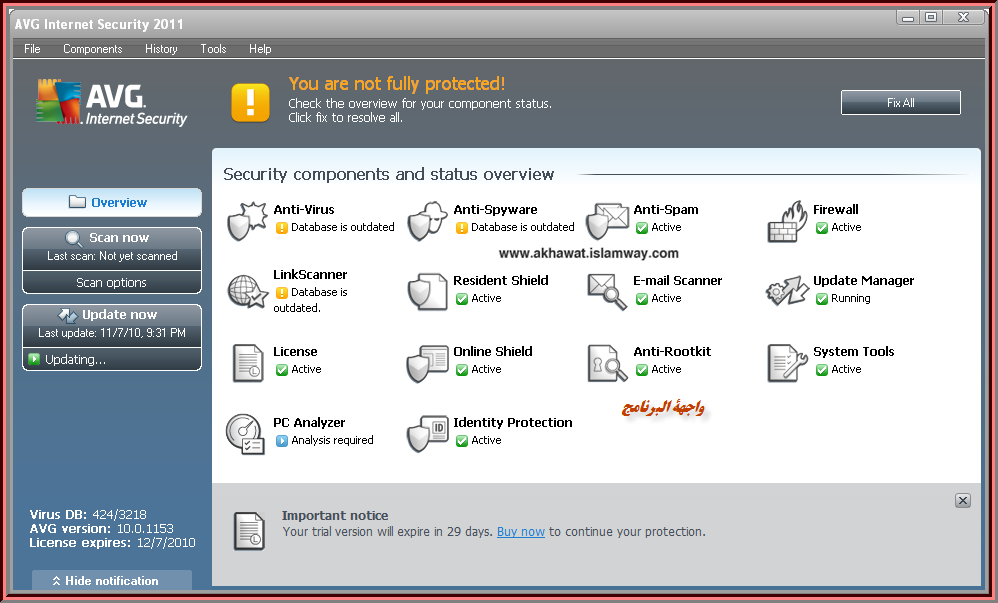Click the AVG Internet Security logo

(111, 103)
